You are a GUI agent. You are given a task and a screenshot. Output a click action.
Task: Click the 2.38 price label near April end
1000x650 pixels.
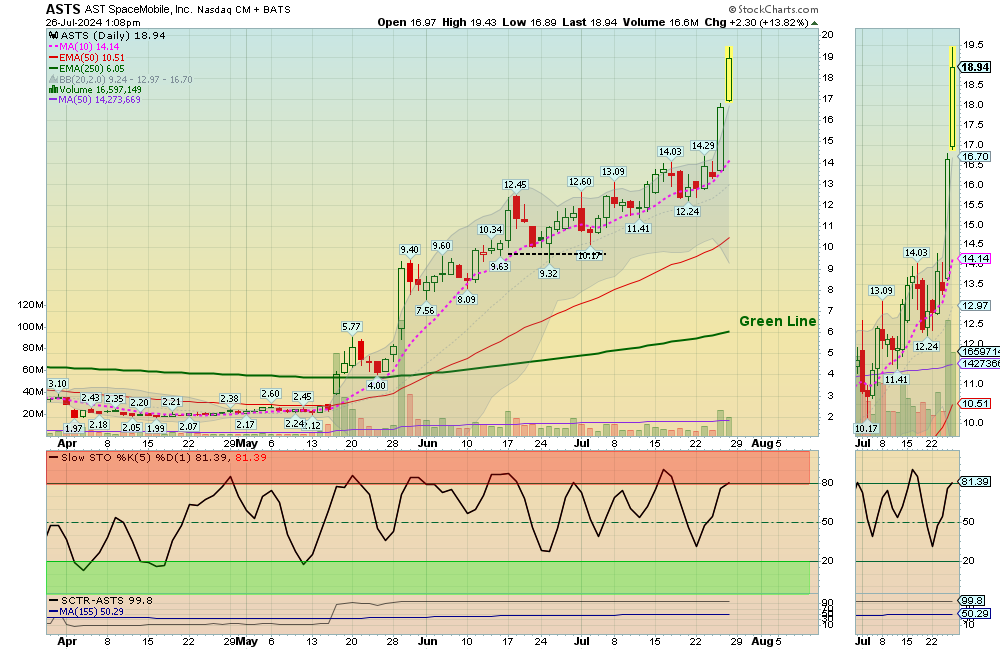point(230,399)
